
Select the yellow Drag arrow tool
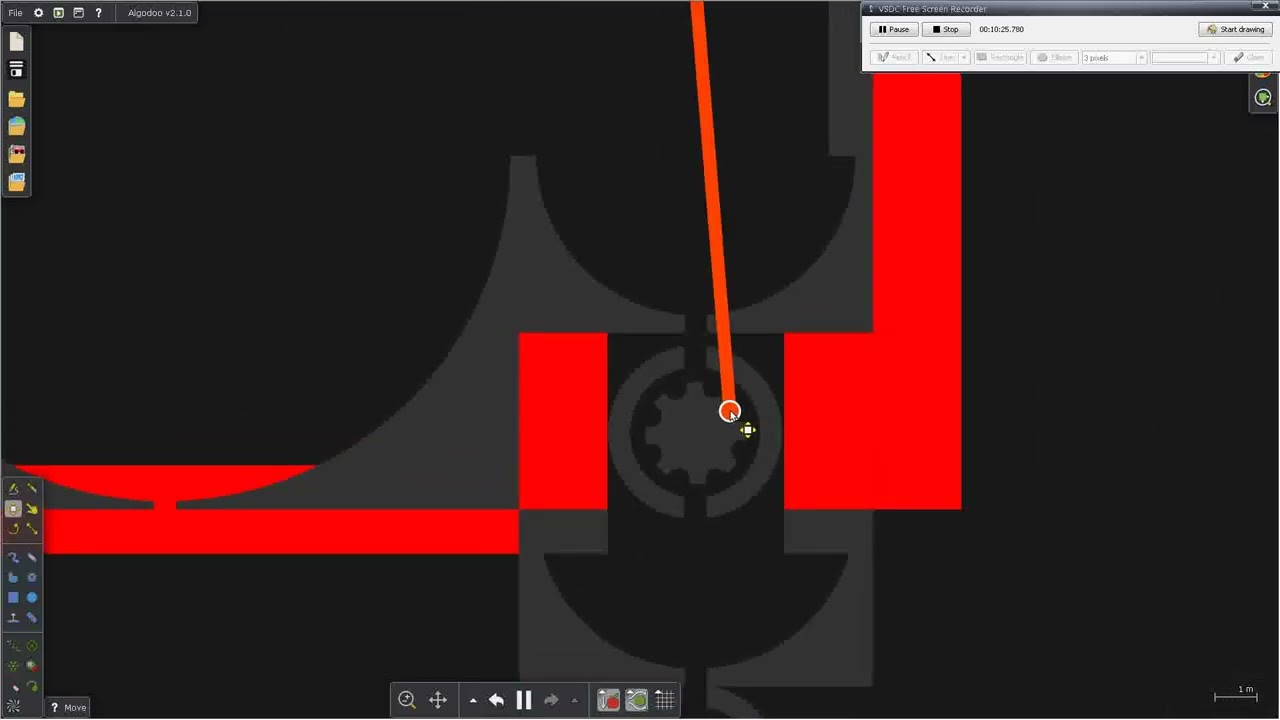tap(32, 509)
